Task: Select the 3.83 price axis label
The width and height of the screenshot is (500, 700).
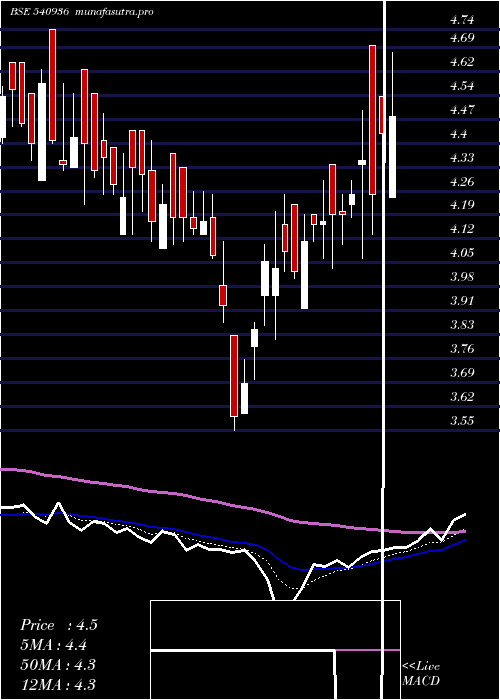Action: click(462, 325)
